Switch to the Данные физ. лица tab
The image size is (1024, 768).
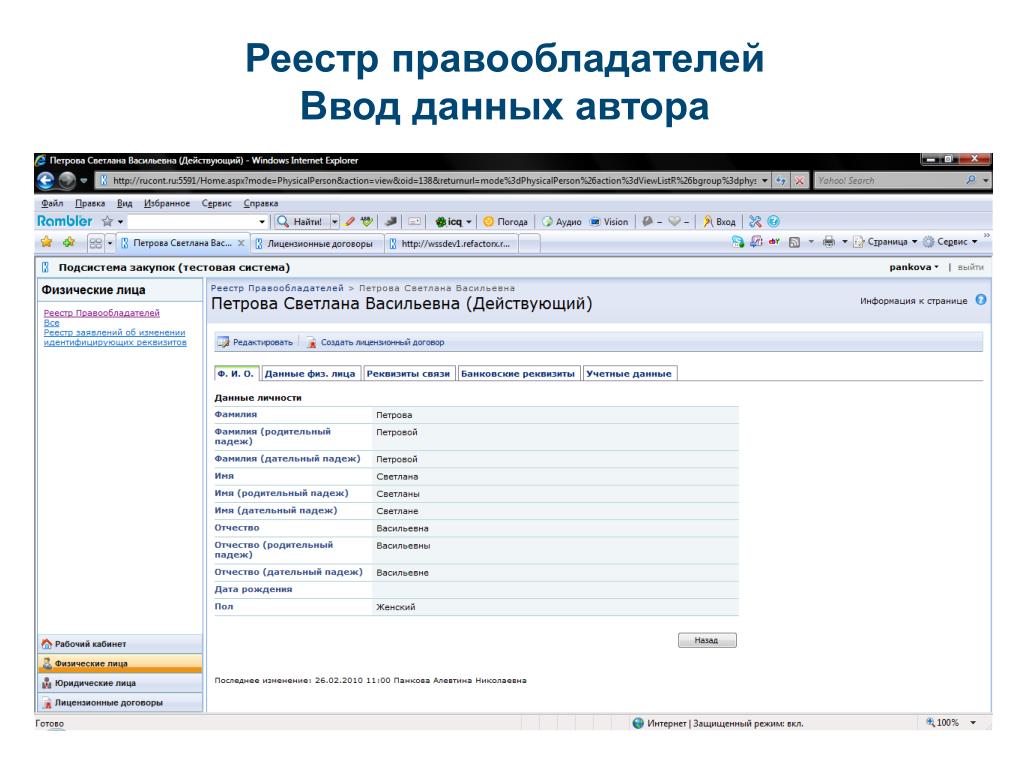pos(309,373)
